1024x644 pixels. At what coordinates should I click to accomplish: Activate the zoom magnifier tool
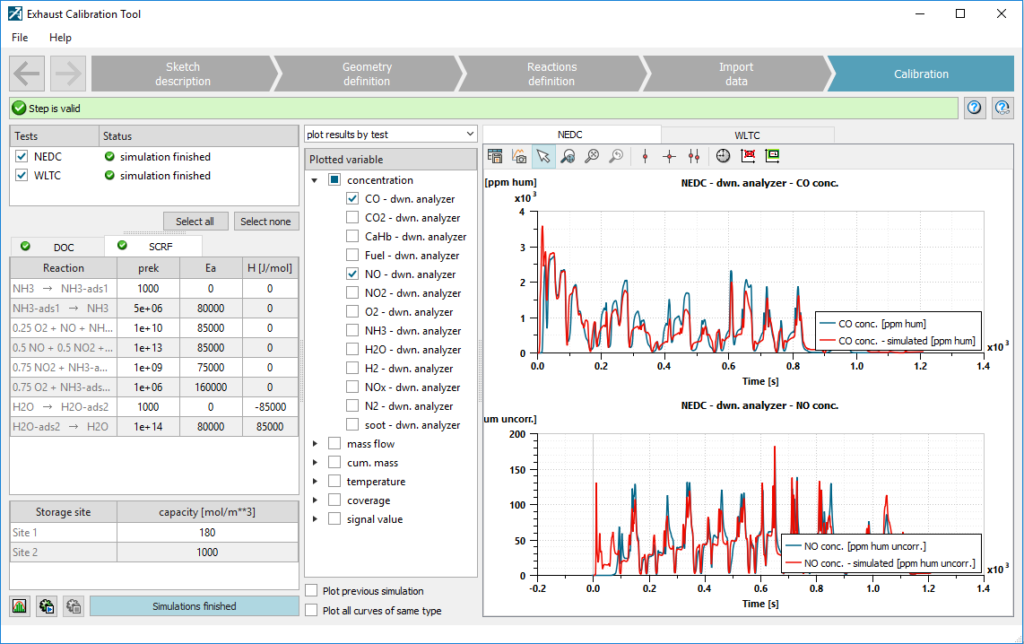568,156
